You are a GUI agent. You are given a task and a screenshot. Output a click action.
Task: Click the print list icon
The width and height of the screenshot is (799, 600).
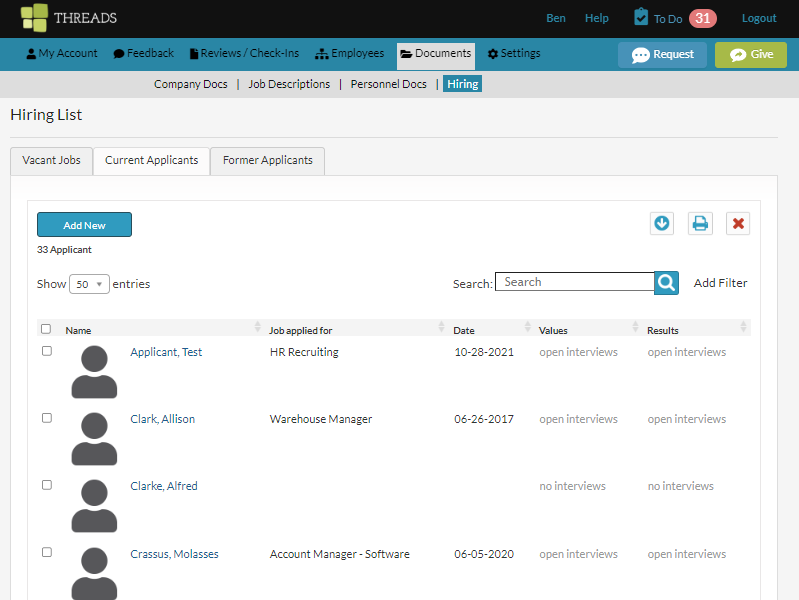tap(700, 223)
